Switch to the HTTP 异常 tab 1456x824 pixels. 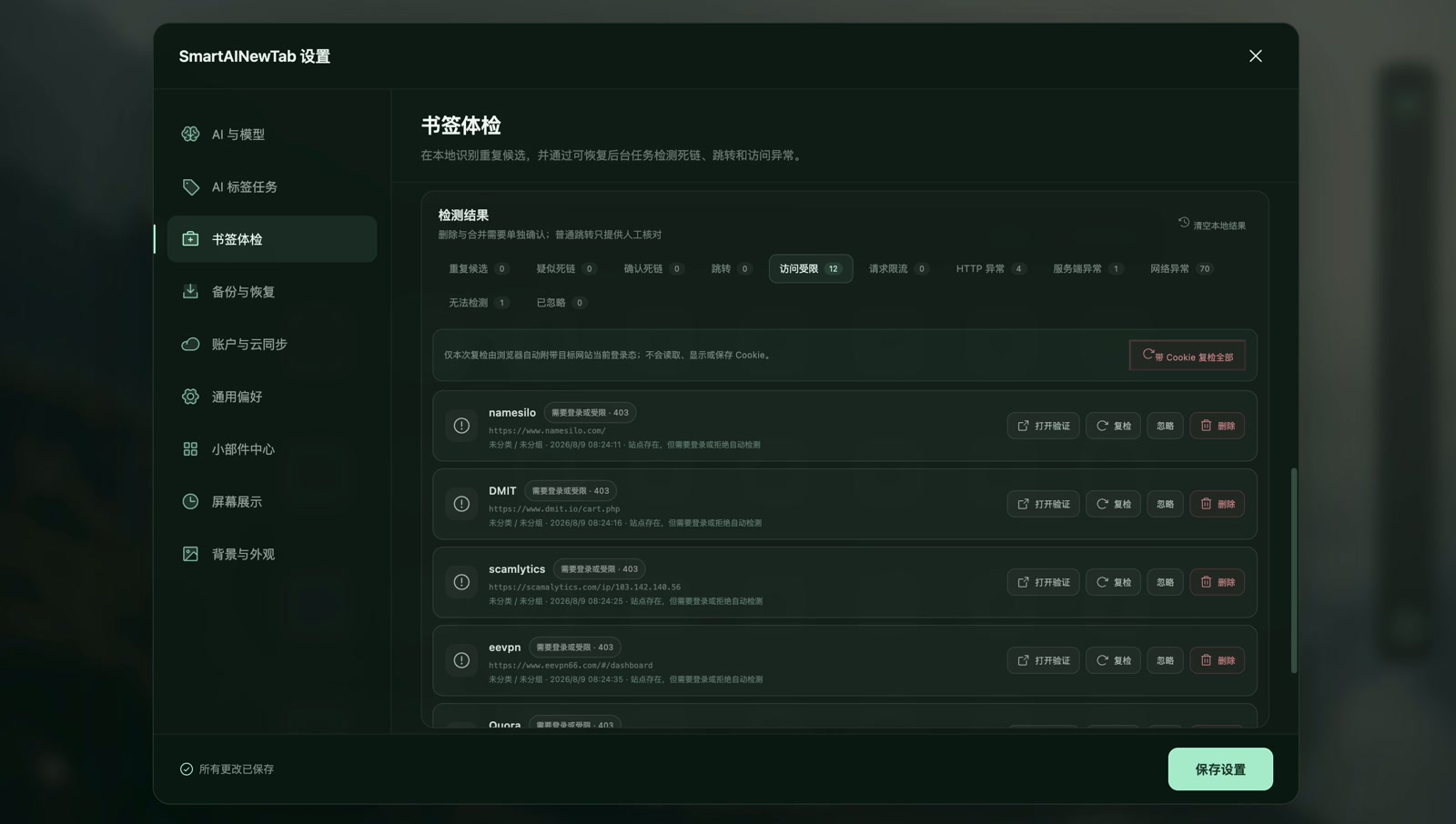[x=991, y=269]
